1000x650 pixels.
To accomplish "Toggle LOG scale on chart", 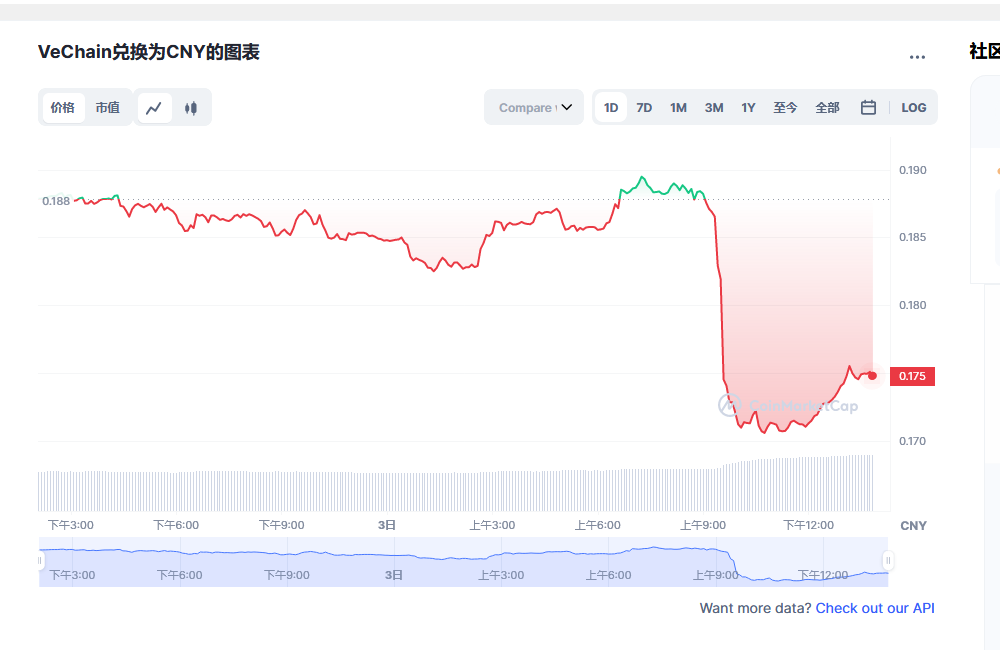I will point(913,108).
